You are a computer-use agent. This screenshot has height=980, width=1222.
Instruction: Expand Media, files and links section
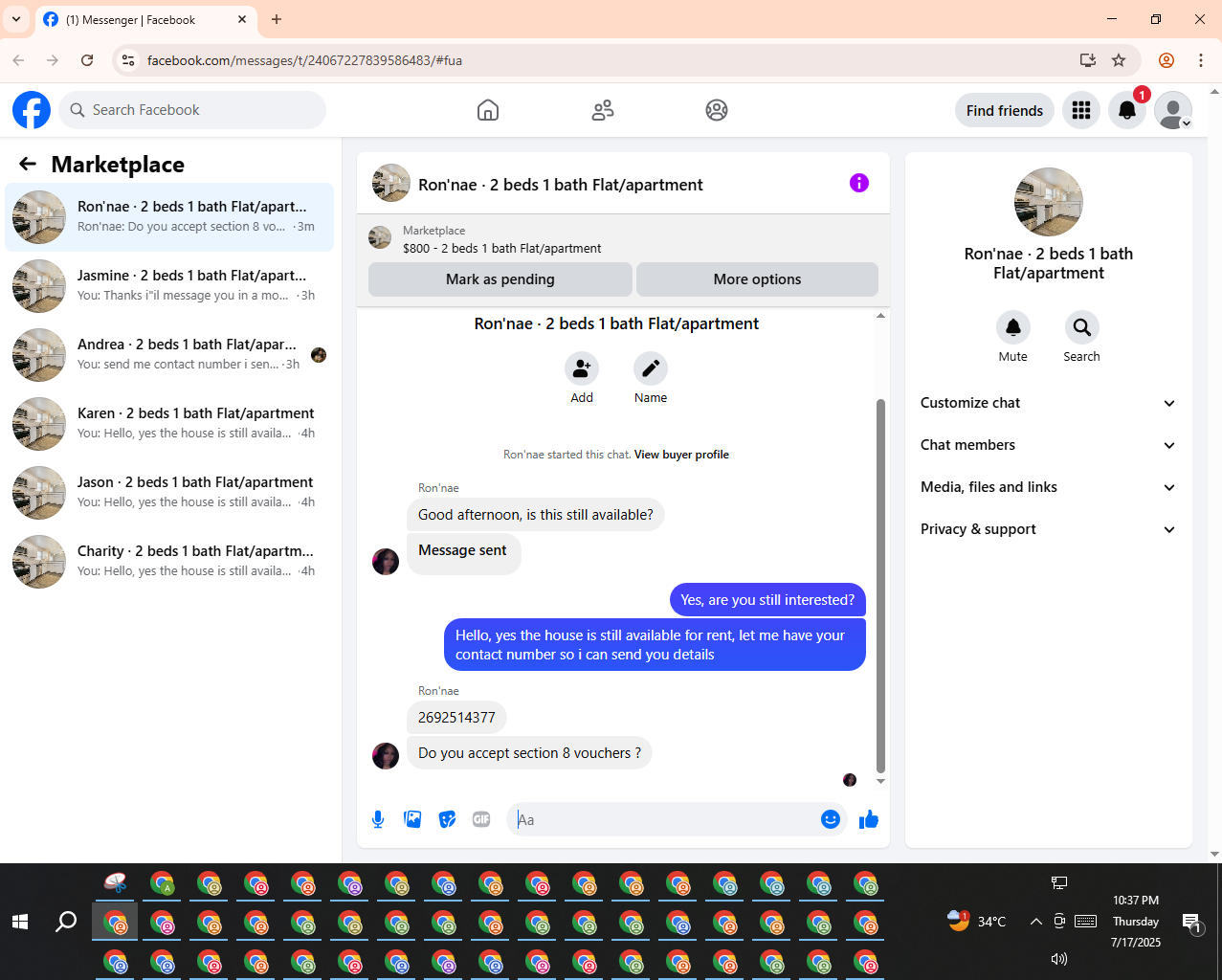click(1048, 487)
